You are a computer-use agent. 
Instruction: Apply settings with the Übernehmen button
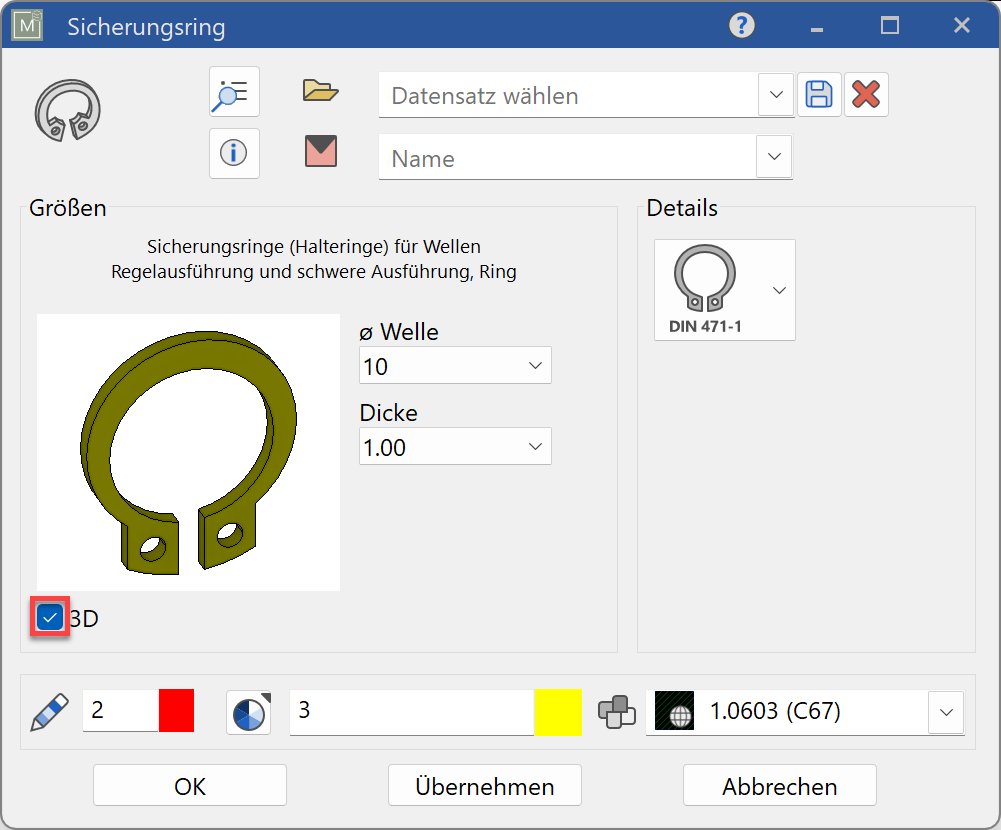pos(484,785)
